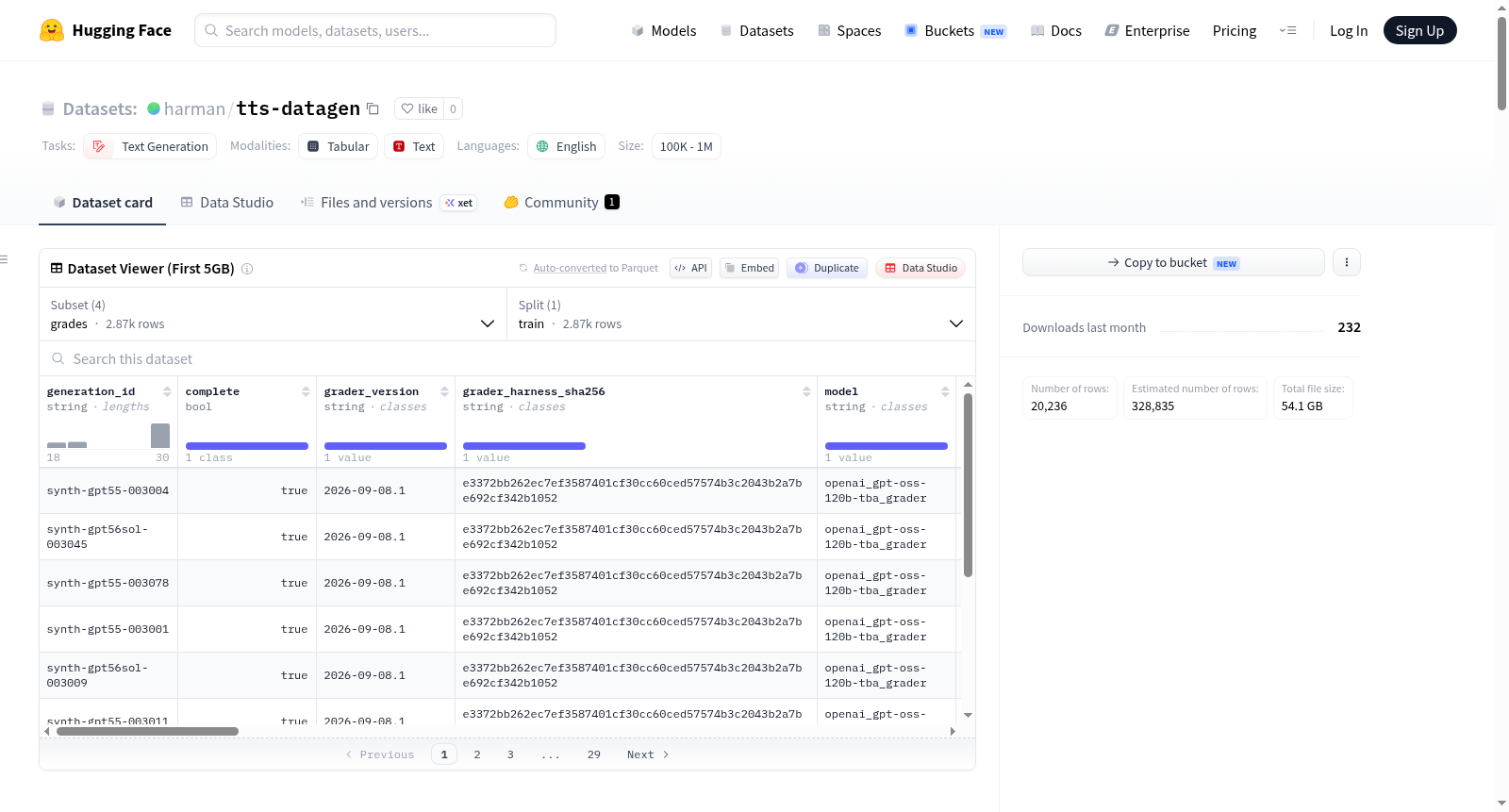Image resolution: width=1509 pixels, height=812 pixels.
Task: Click the Datasets icon in the navbar
Action: click(x=726, y=31)
